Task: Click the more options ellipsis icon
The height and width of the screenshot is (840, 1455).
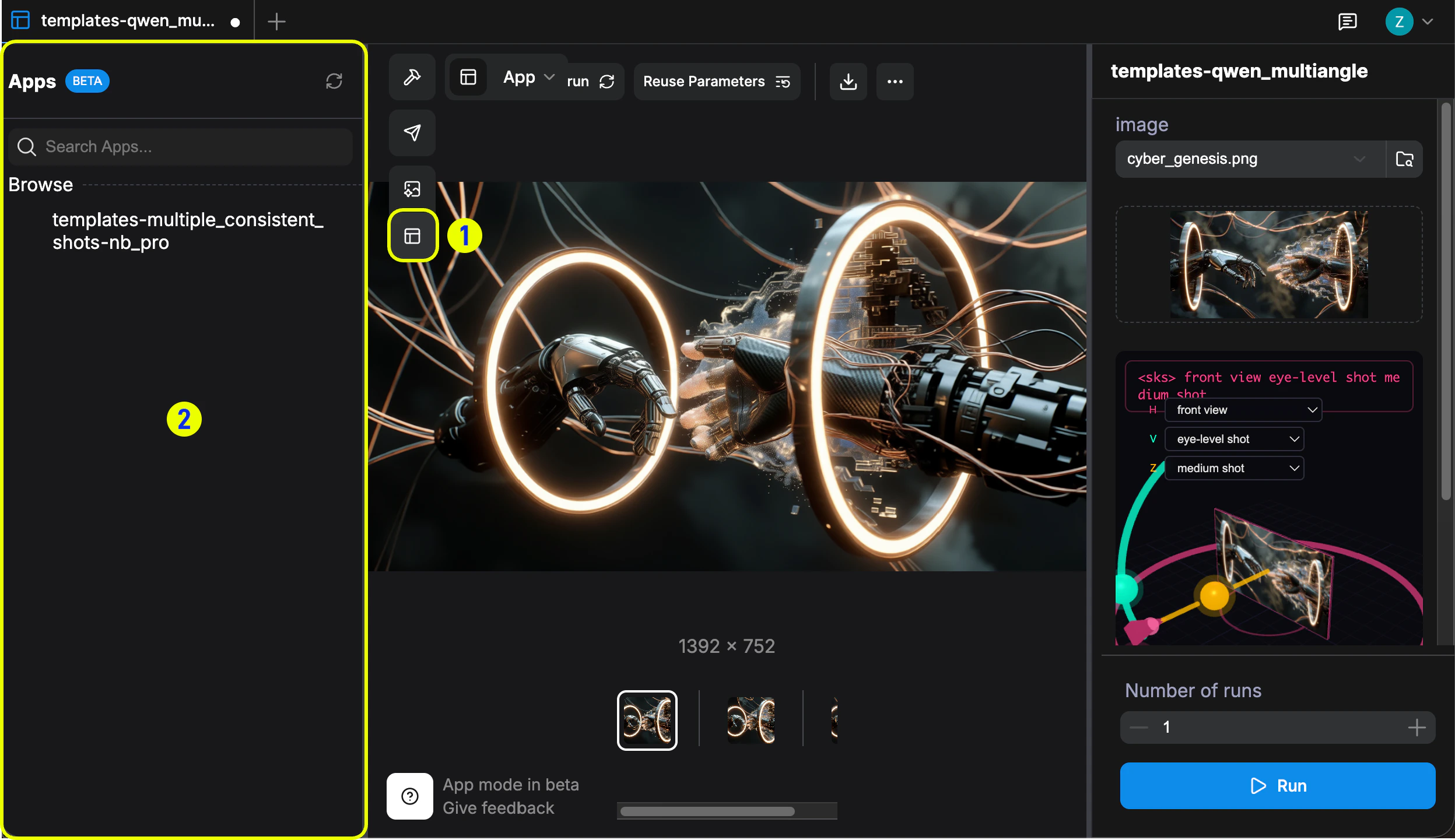Action: click(895, 81)
